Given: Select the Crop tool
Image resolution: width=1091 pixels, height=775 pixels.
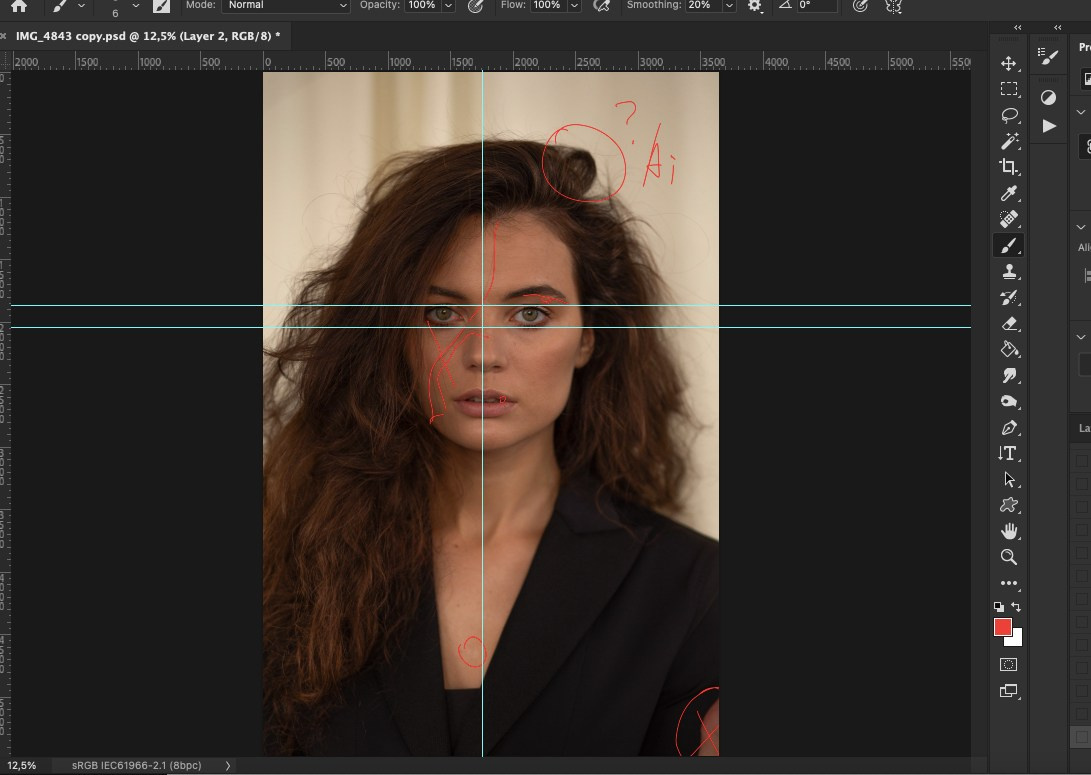Looking at the screenshot, I should click(1008, 167).
